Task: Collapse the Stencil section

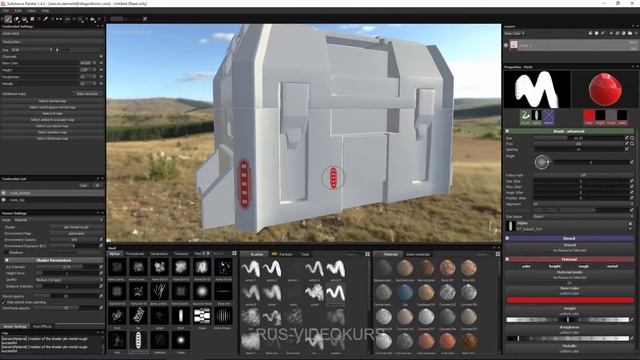Action: [507, 238]
